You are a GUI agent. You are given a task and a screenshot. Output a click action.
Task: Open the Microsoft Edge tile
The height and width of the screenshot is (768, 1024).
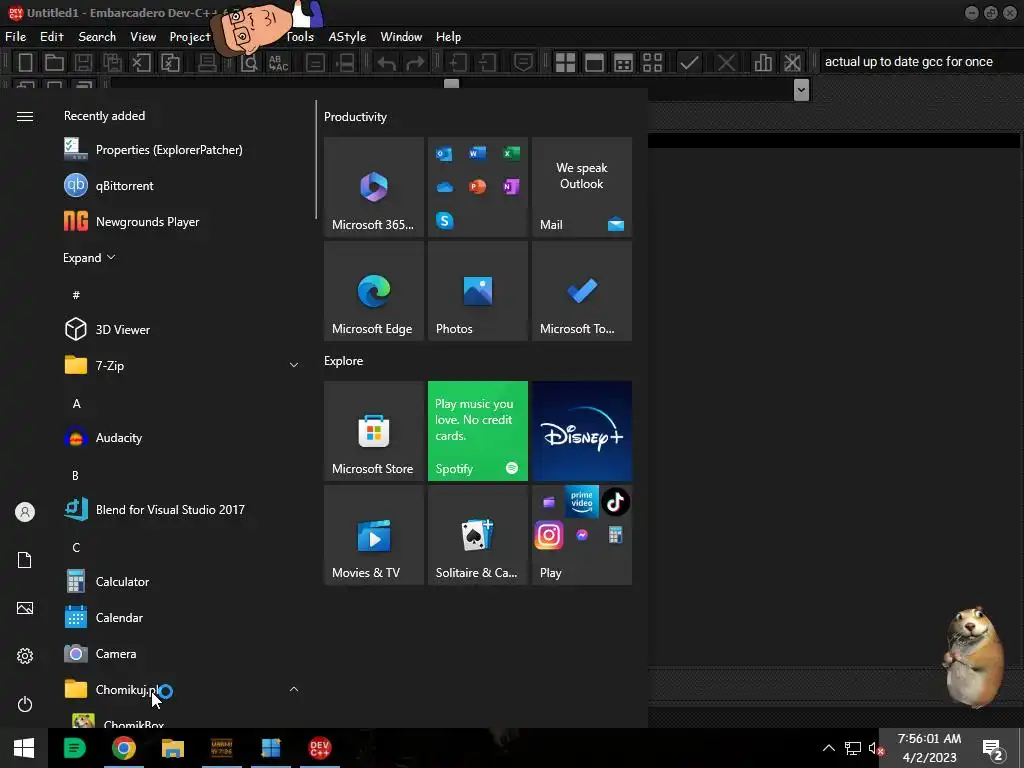(374, 291)
